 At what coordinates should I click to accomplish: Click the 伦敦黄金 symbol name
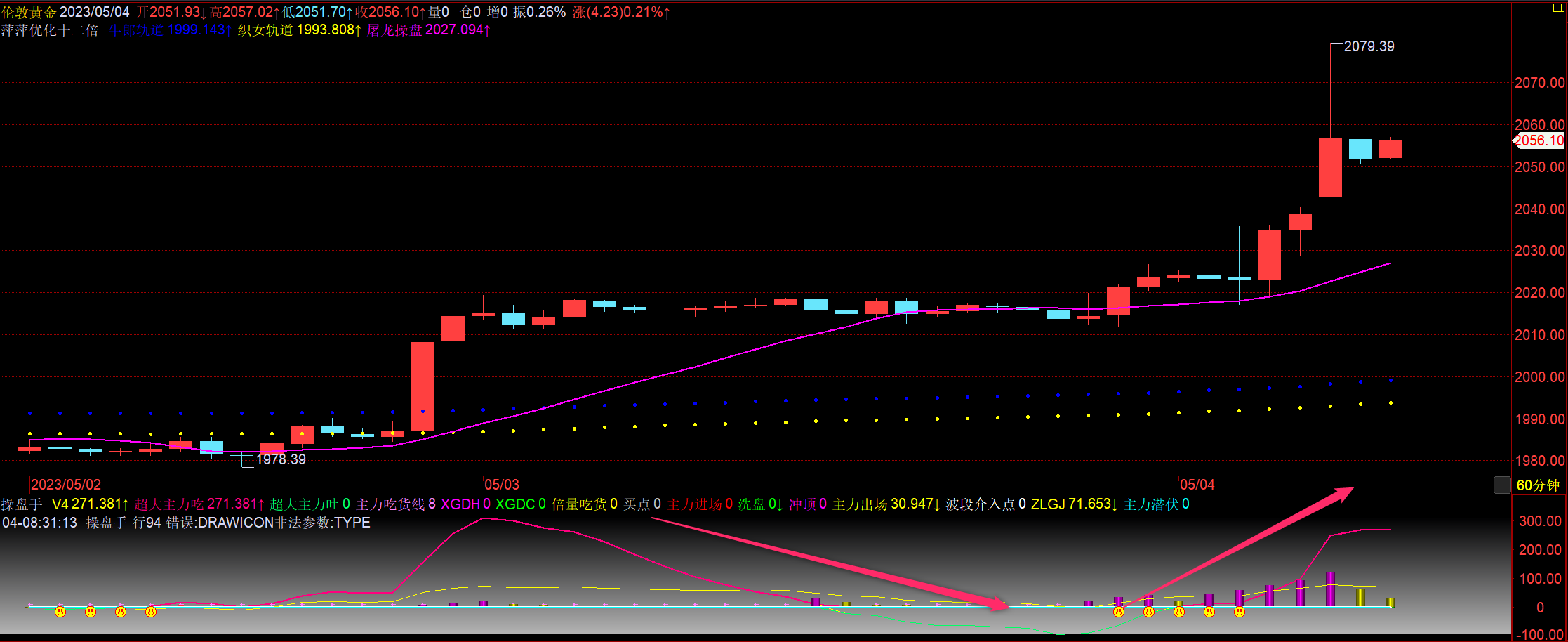coord(29,12)
